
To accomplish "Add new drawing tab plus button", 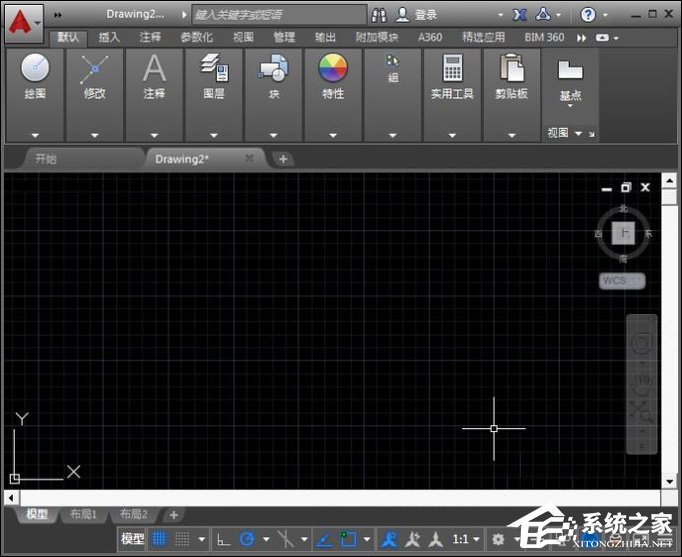I will [x=283, y=159].
